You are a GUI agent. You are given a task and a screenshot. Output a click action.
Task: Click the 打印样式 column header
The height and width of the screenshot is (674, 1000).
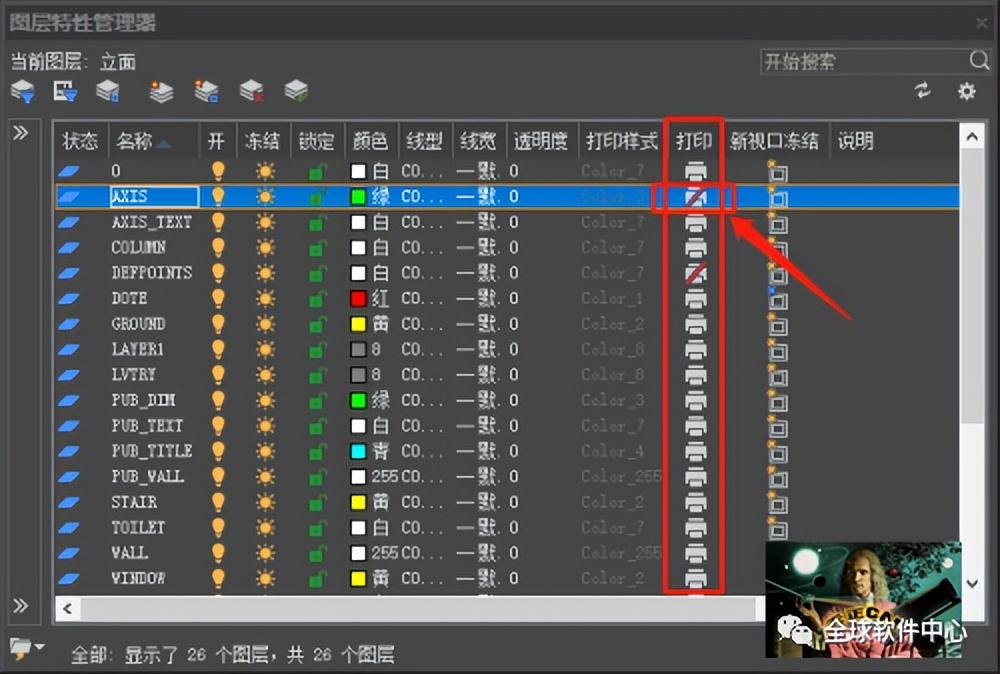(x=621, y=141)
